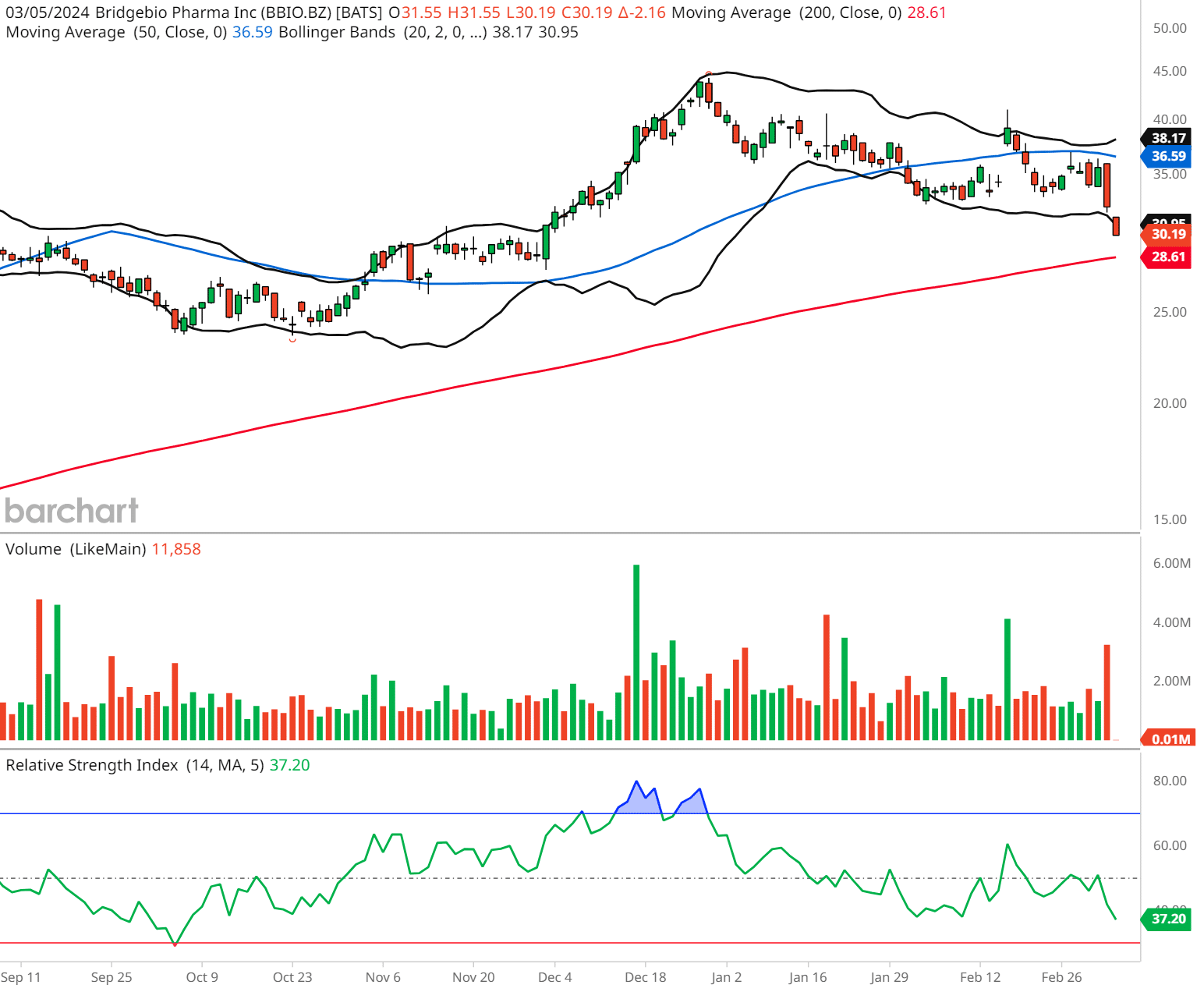Image resolution: width=1204 pixels, height=992 pixels.
Task: Click the Bollinger values 38.17 30.95 in header
Action: click(x=536, y=32)
